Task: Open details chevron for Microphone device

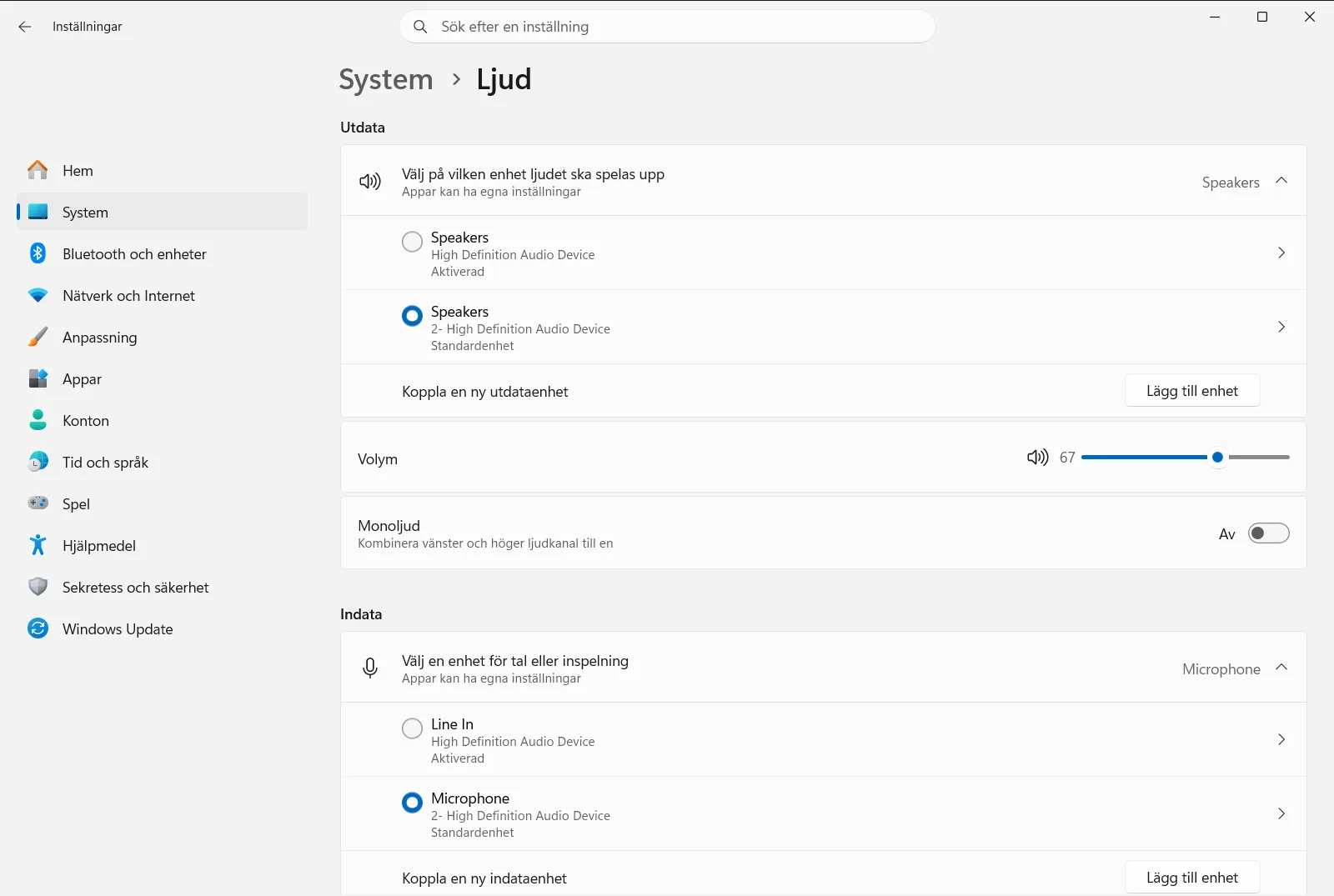Action: point(1281,813)
